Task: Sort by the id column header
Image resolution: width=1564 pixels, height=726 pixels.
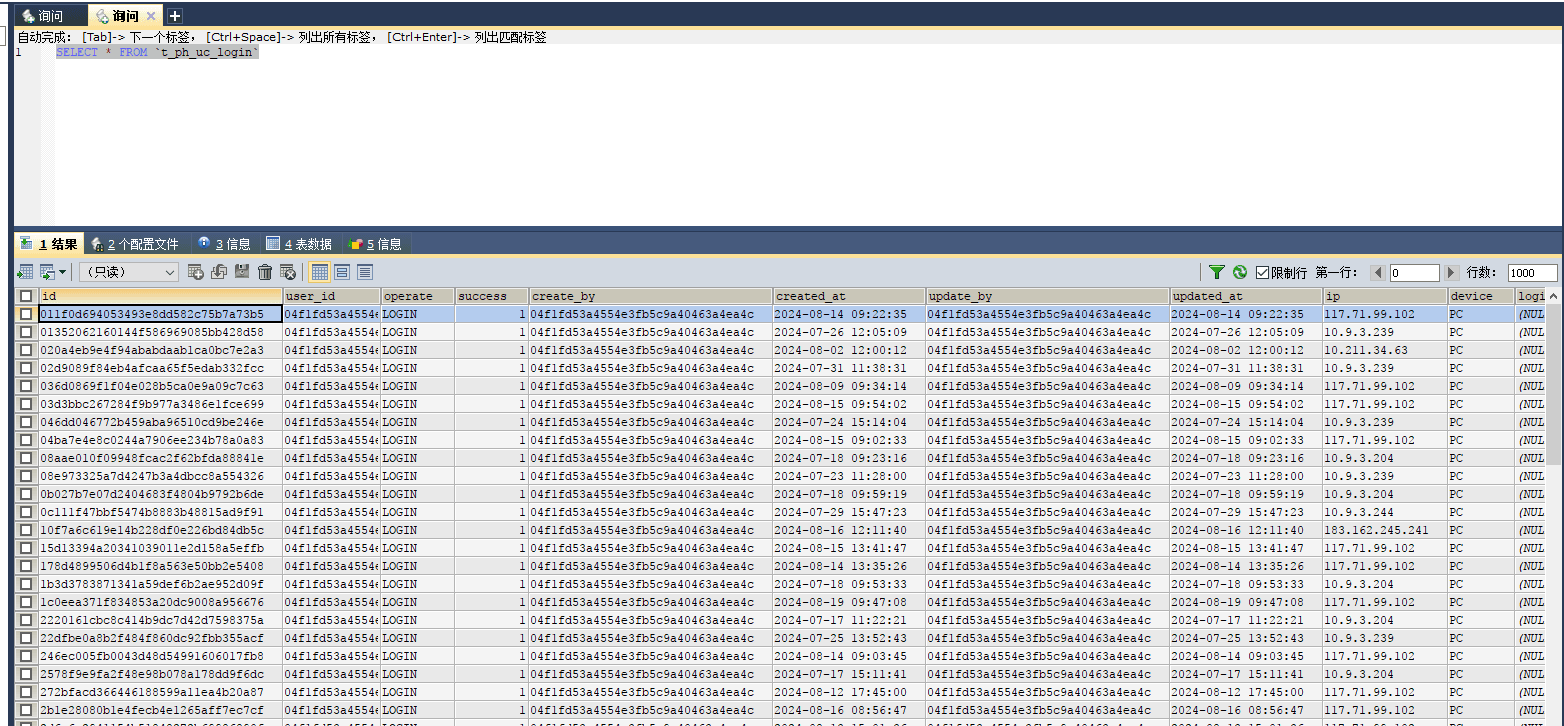Action: [x=161, y=296]
